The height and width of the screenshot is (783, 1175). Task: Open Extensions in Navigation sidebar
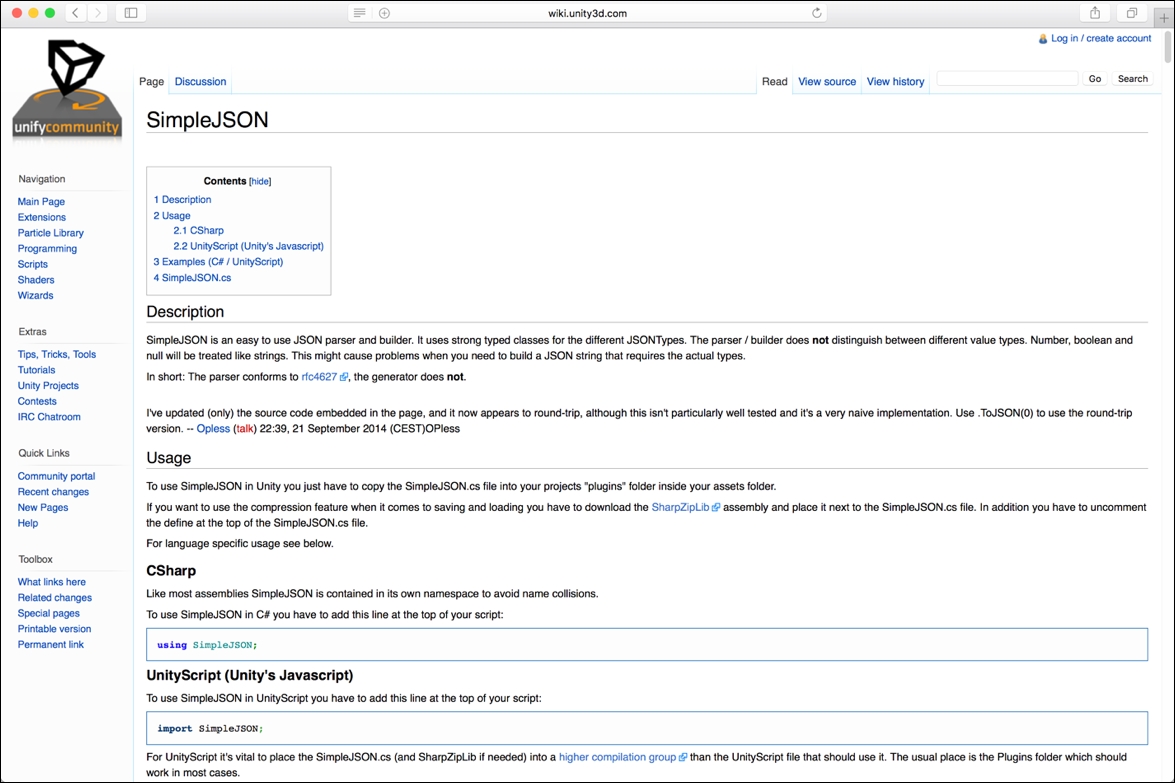click(42, 217)
